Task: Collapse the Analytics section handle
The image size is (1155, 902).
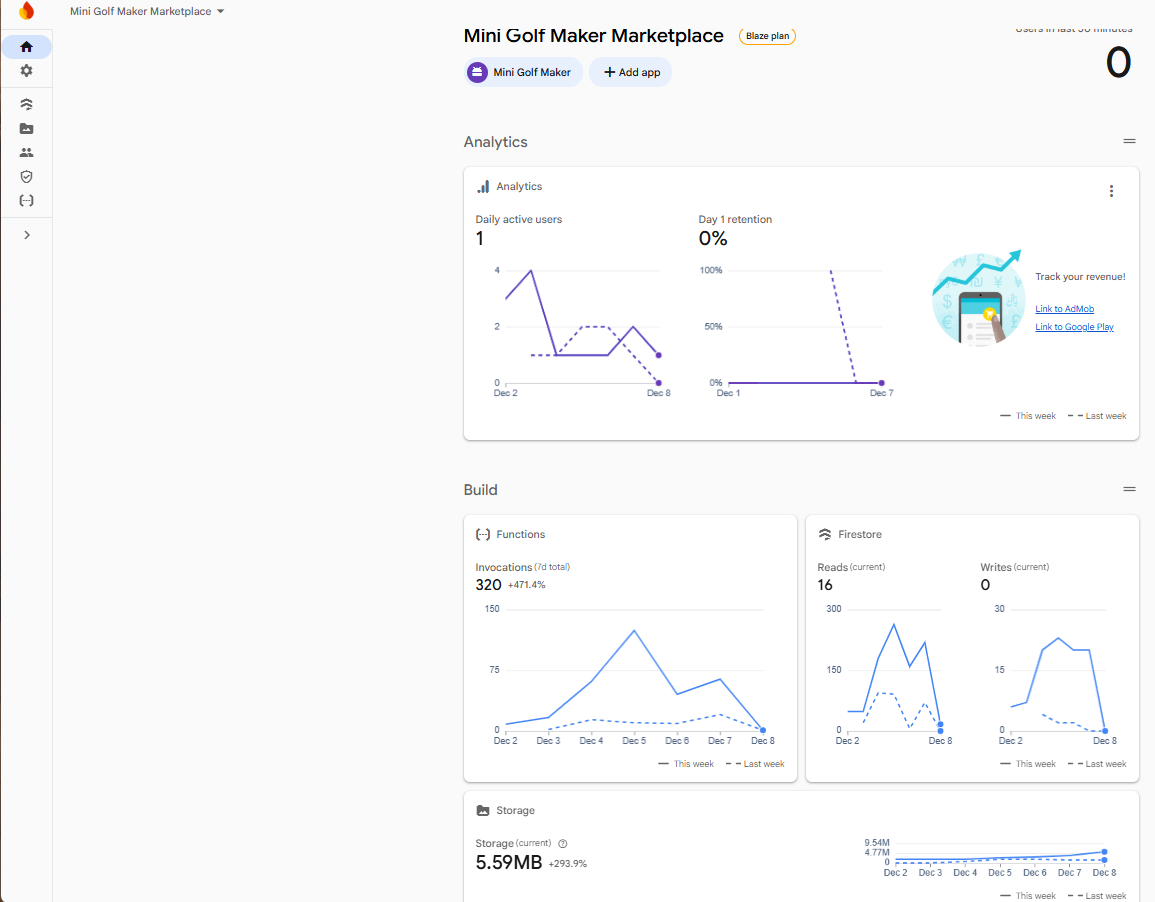Action: tap(1129, 142)
